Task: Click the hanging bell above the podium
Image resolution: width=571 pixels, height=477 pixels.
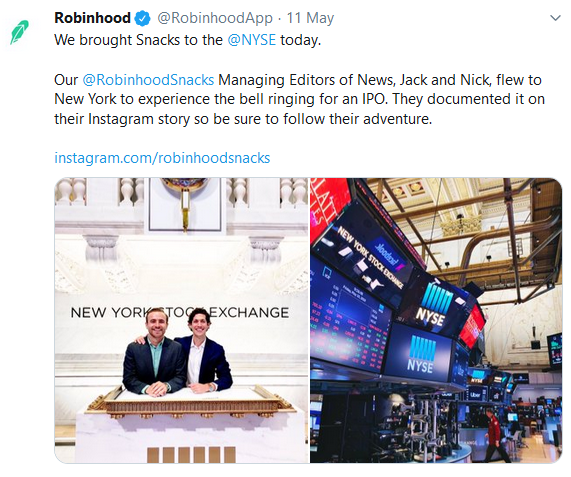Action: tap(185, 202)
